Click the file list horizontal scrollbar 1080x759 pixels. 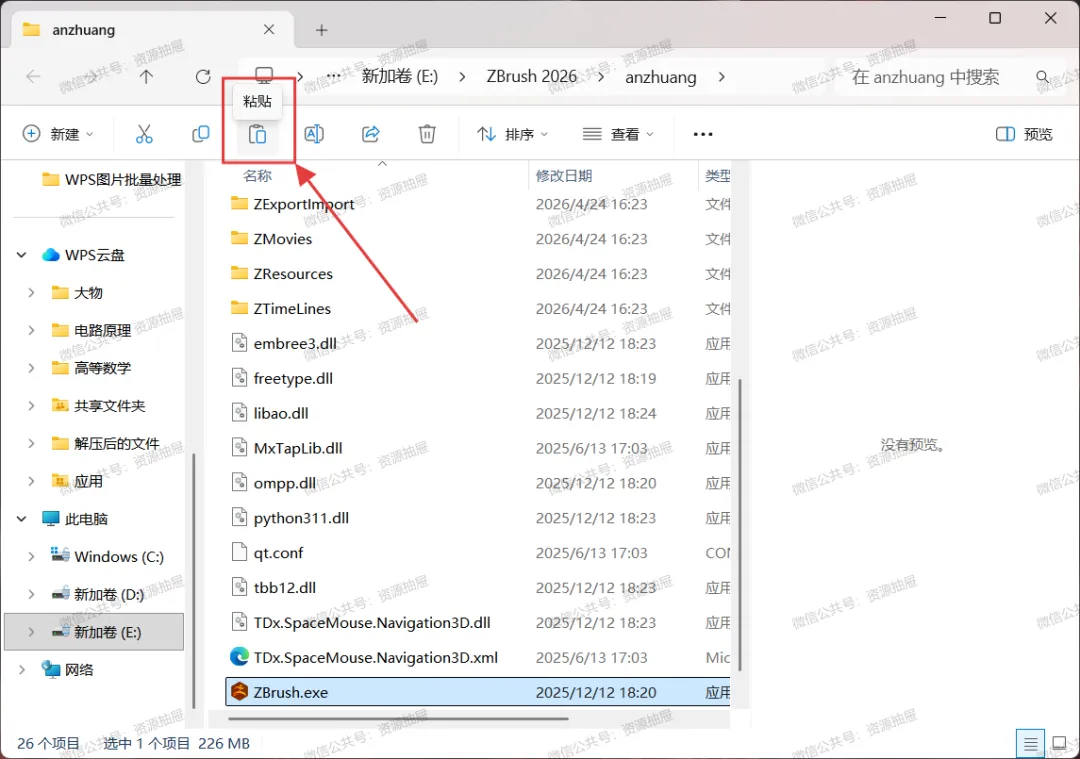tap(398, 719)
